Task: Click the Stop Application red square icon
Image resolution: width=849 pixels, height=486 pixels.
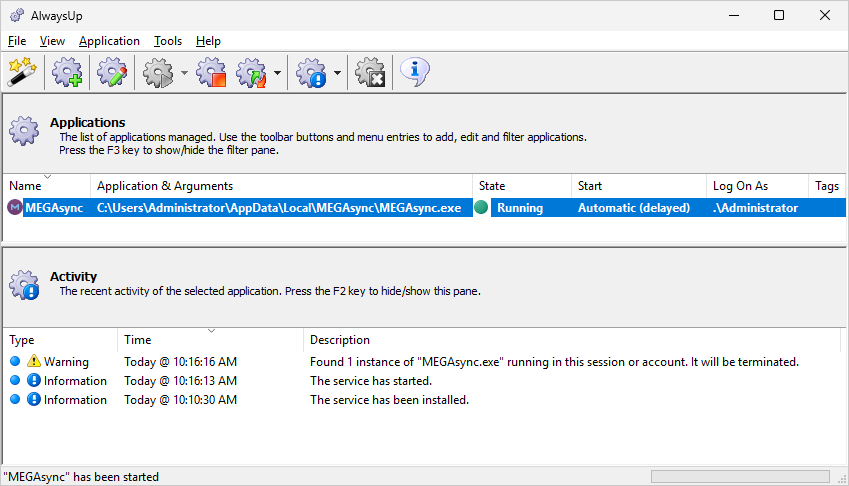Action: (211, 73)
